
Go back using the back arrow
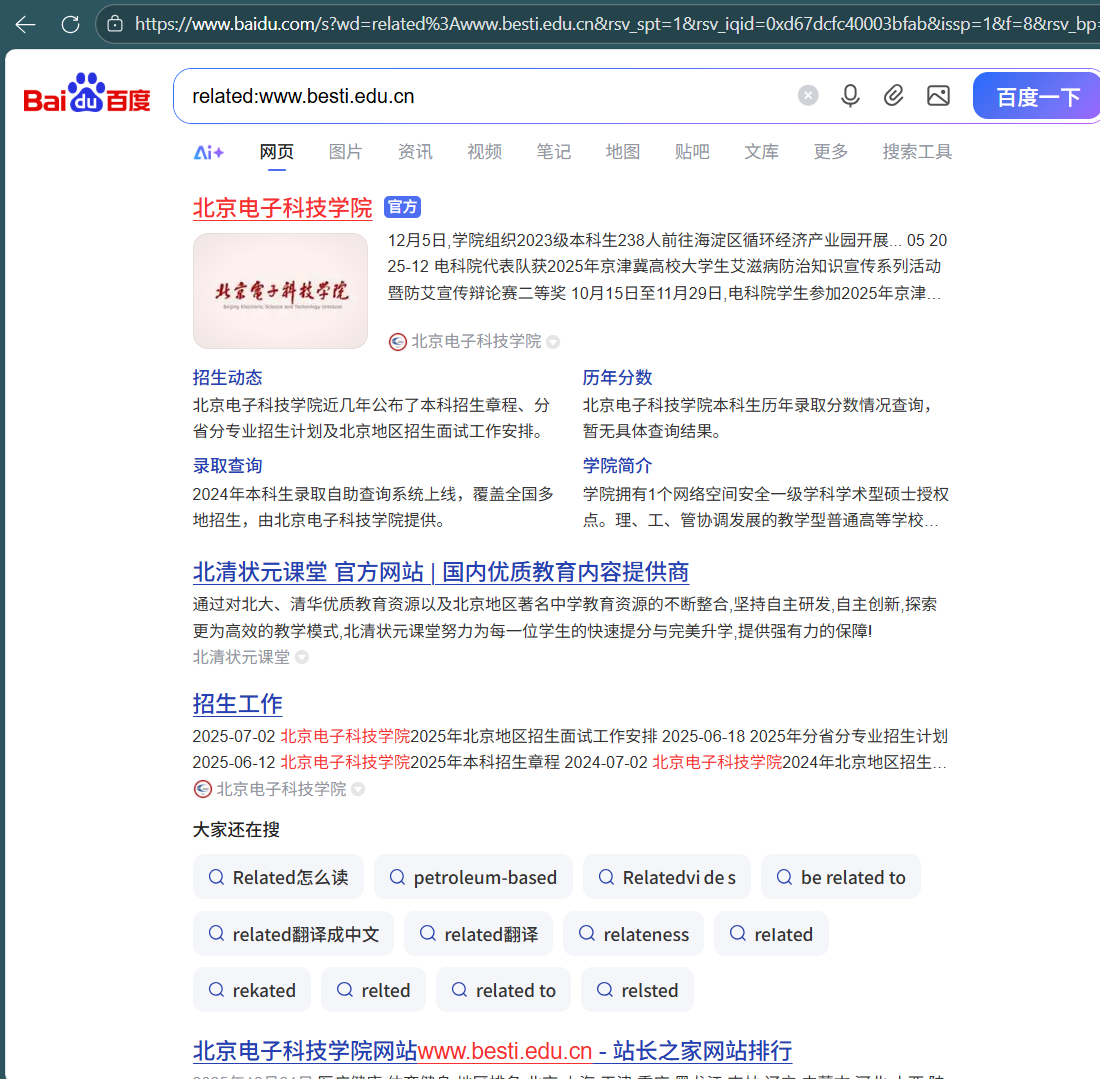click(24, 24)
